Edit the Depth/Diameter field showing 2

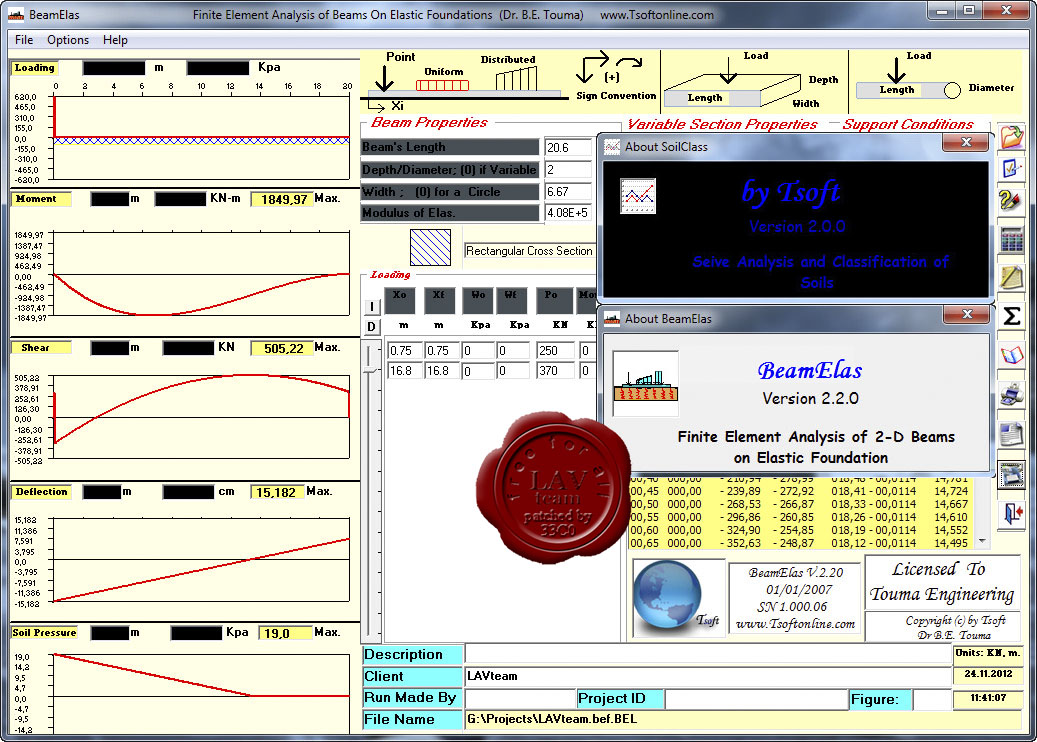tap(567, 170)
